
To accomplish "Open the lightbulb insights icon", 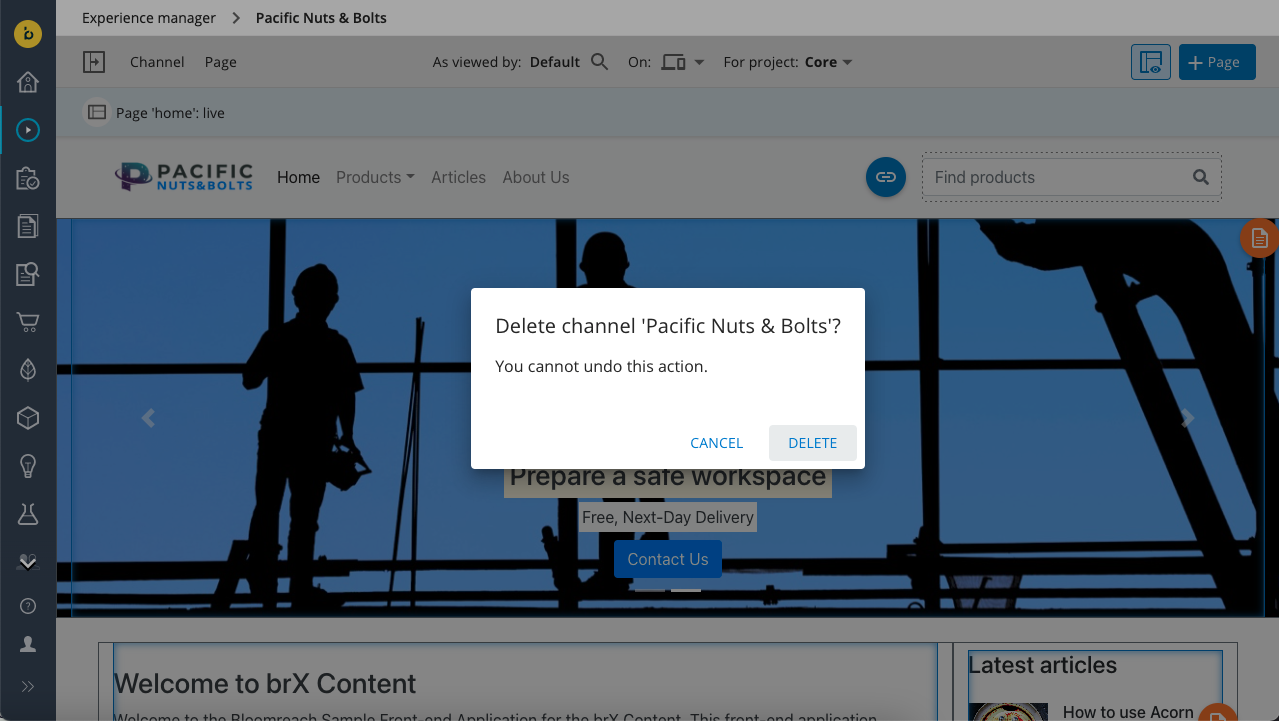I will pyautogui.click(x=28, y=466).
